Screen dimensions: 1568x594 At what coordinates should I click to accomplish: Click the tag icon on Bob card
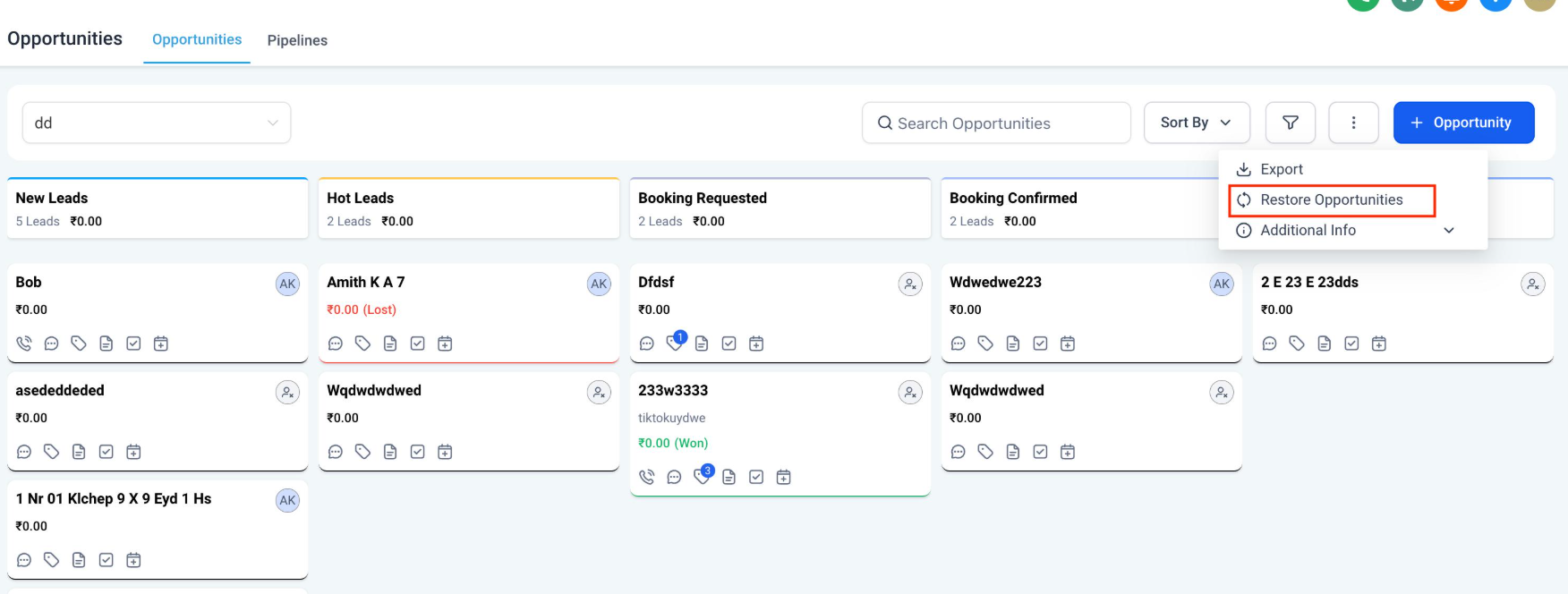[x=79, y=344]
